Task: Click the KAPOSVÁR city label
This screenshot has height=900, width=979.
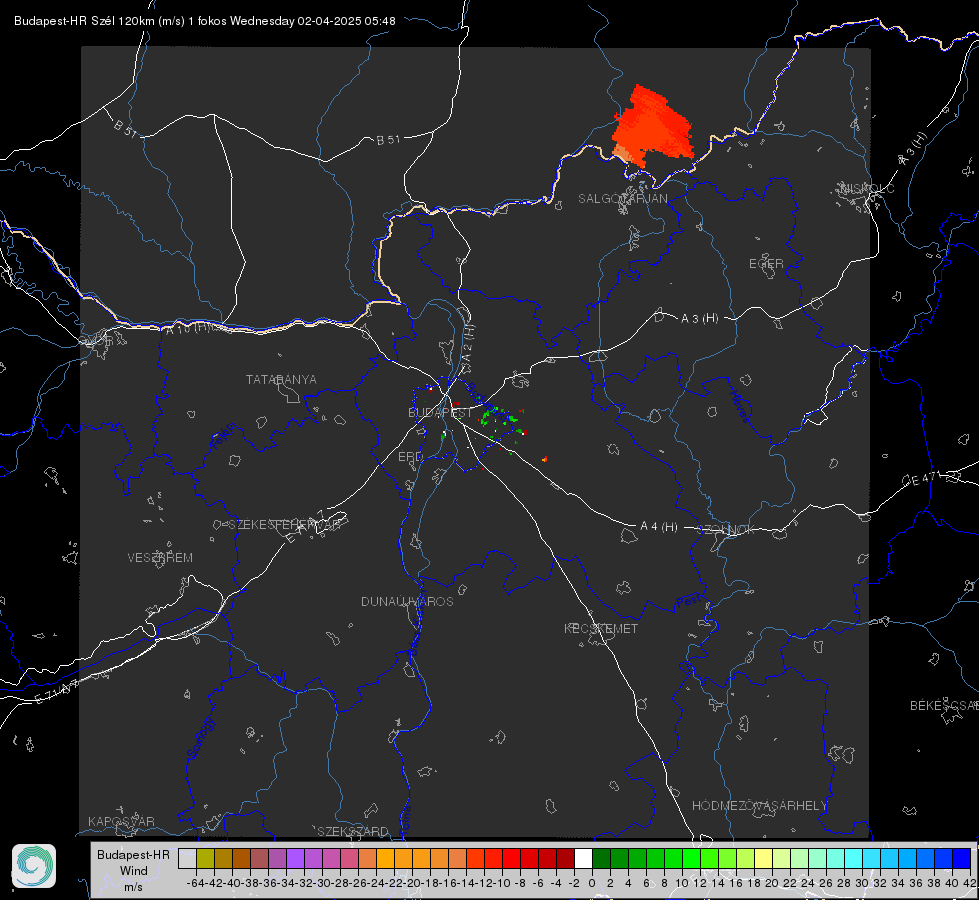Action: (x=121, y=821)
